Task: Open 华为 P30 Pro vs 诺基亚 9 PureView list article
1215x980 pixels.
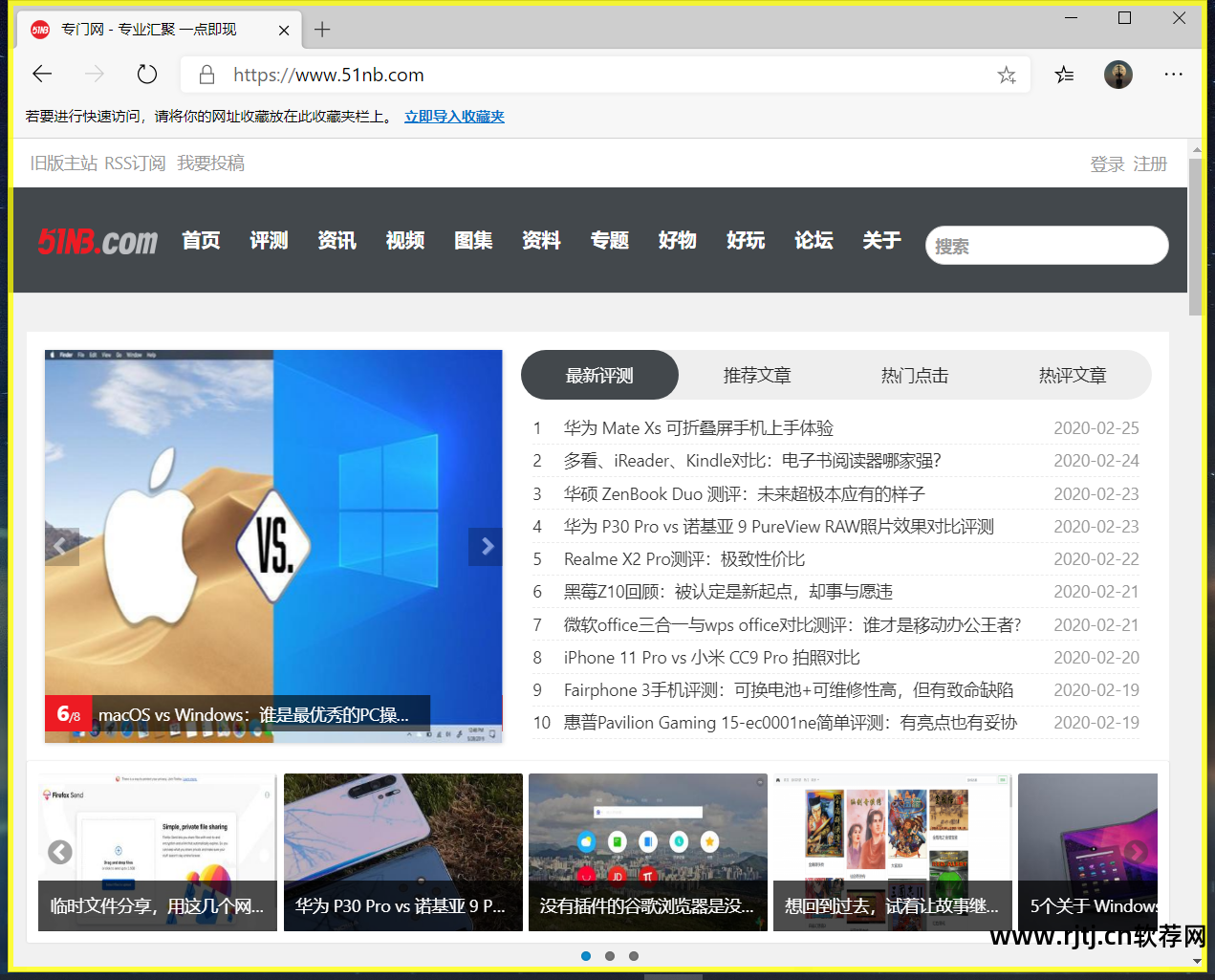Action: 779,527
